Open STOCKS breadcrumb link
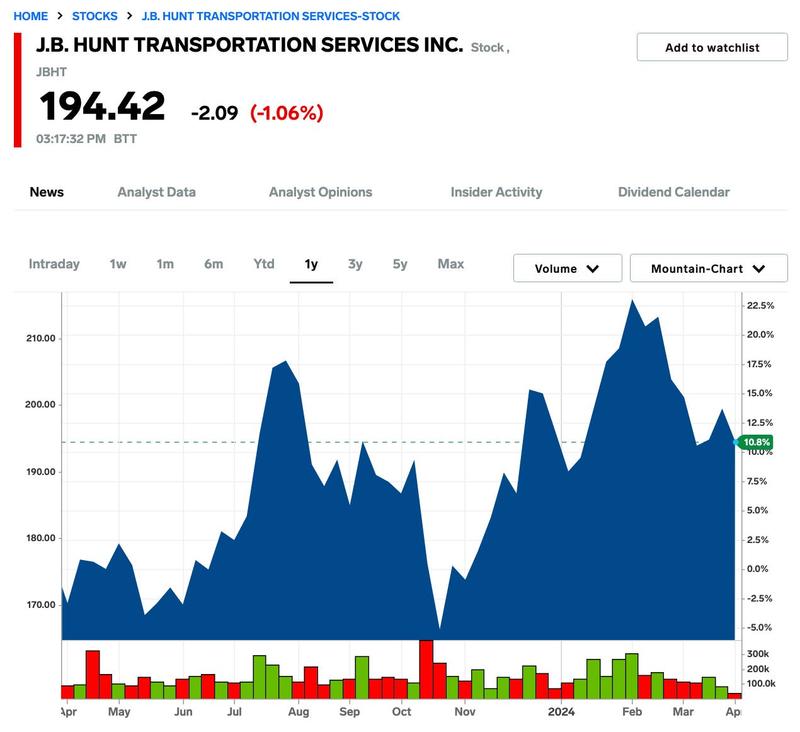Screen dimensions: 800x732 (x=94, y=16)
